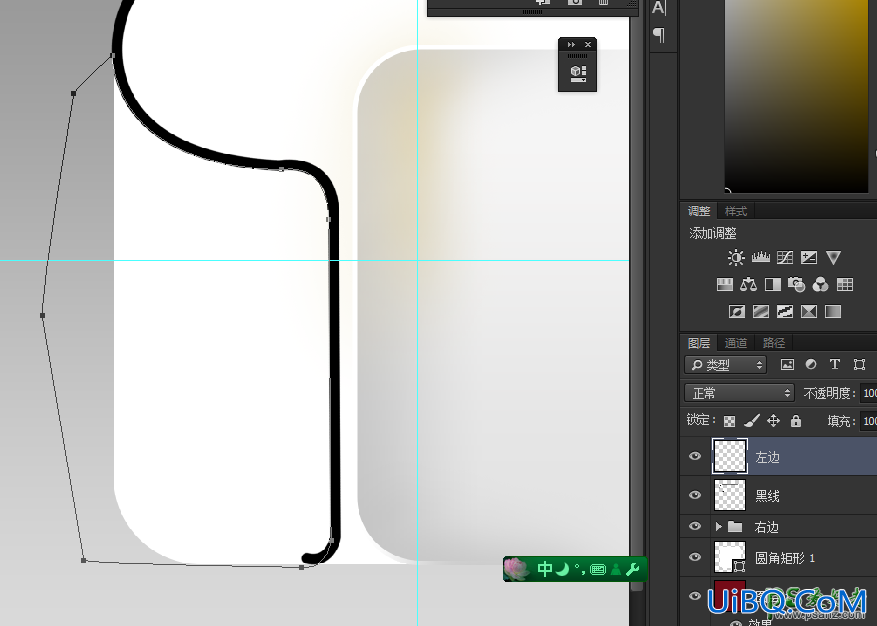Filter layers by pixel layers
Viewport: 877px width, 626px height.
(x=787, y=365)
